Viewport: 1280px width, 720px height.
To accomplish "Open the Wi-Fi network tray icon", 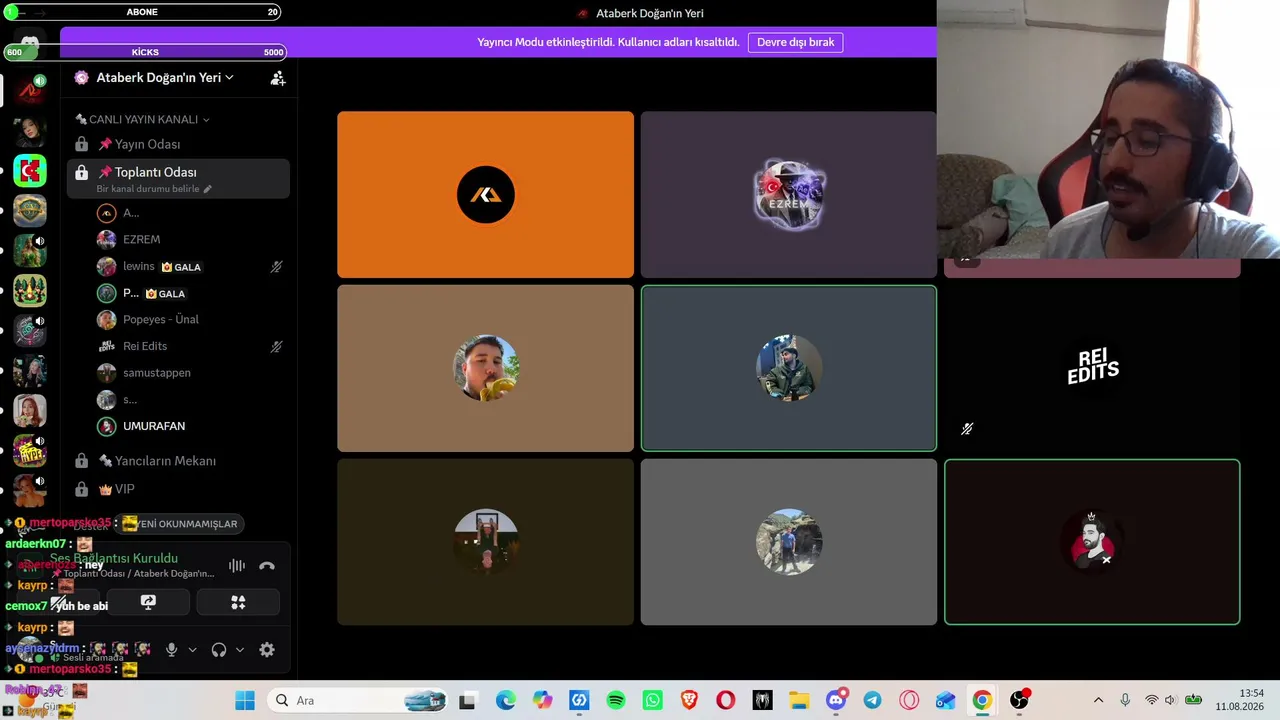I will (x=1151, y=701).
